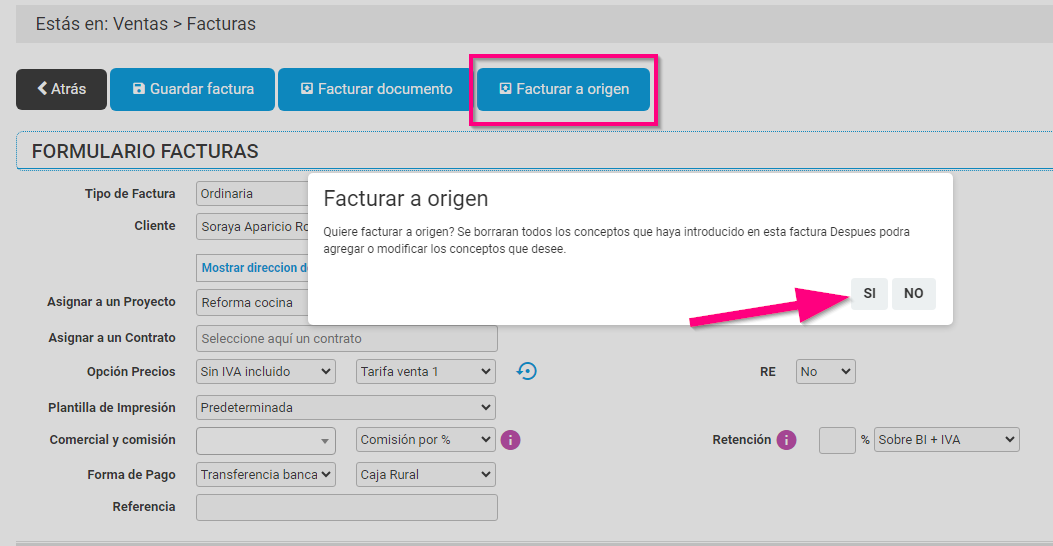The width and height of the screenshot is (1053, 546).
Task: Click Seleccione aquí un contrato field
Action: (347, 338)
